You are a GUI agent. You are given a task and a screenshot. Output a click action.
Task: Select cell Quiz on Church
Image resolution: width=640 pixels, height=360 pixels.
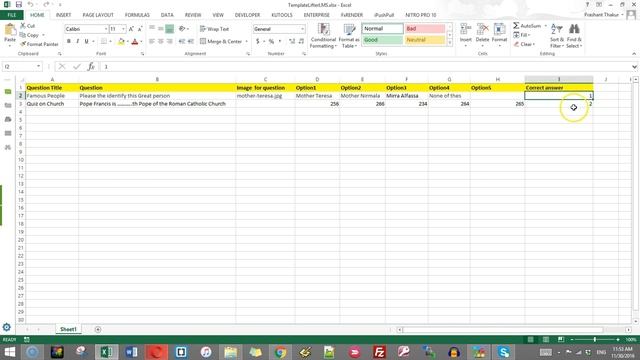pos(52,104)
